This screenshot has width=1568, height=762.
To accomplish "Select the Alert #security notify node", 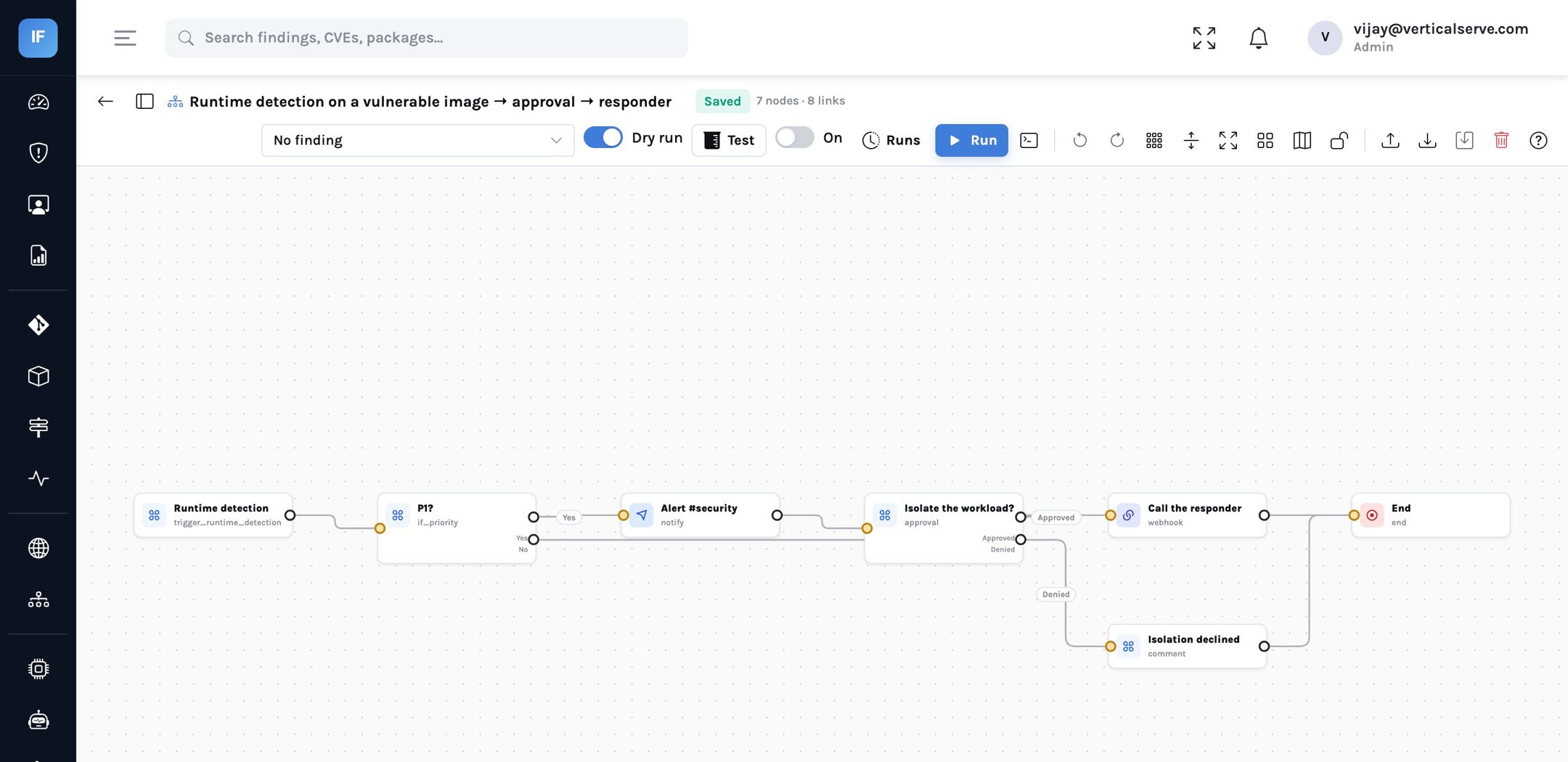I will [x=700, y=515].
